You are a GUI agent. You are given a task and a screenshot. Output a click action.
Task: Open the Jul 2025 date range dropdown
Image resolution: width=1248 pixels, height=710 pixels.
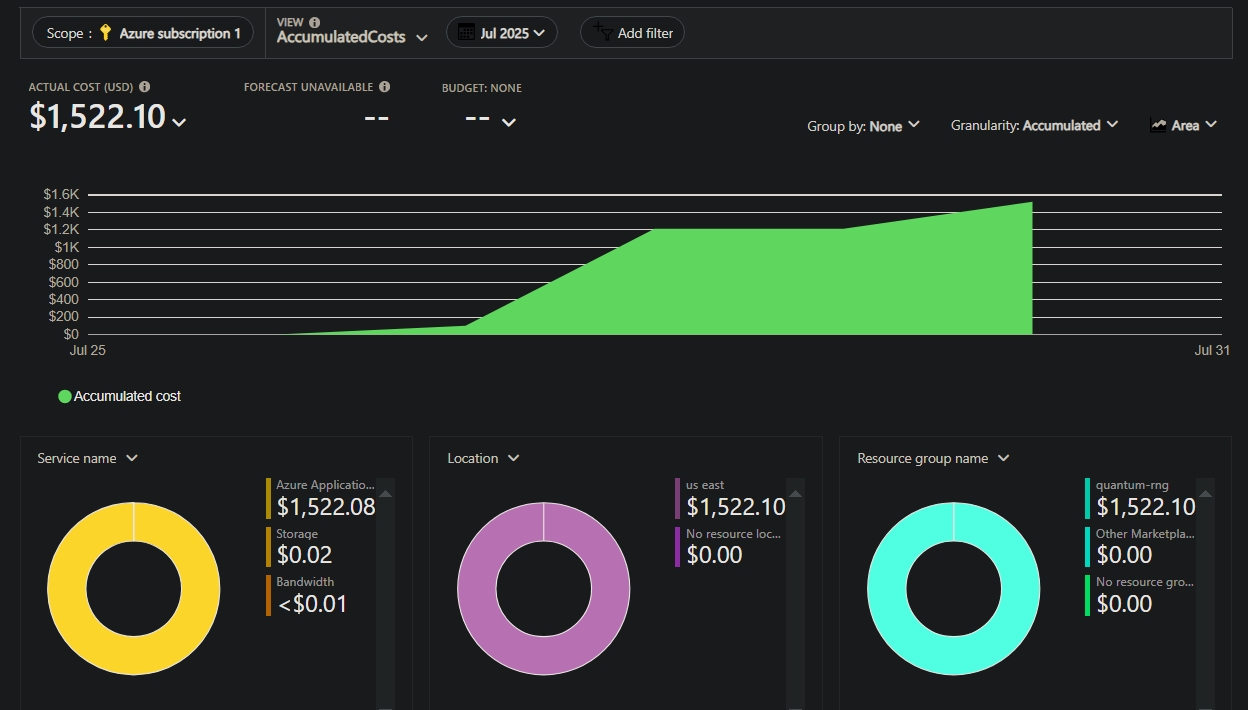click(502, 33)
